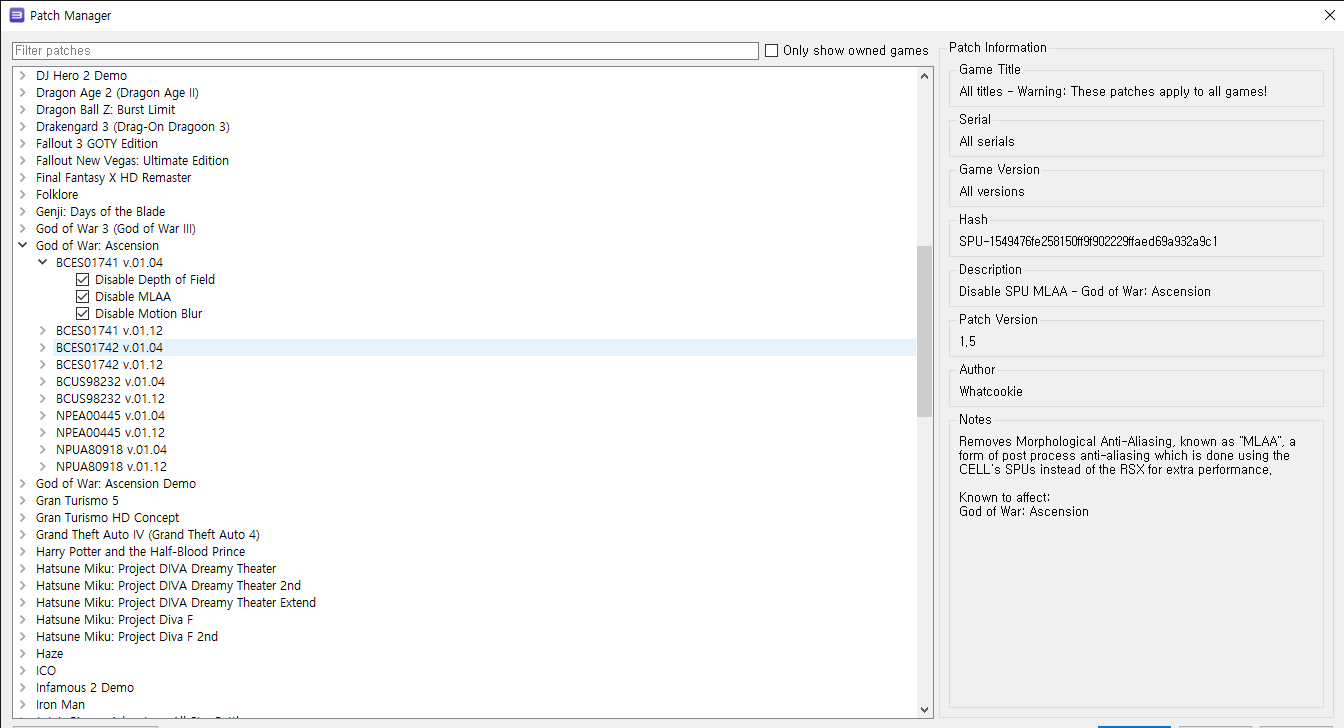Click the SPU hash value text
The width and height of the screenshot is (1344, 728).
pyautogui.click(x=1088, y=242)
